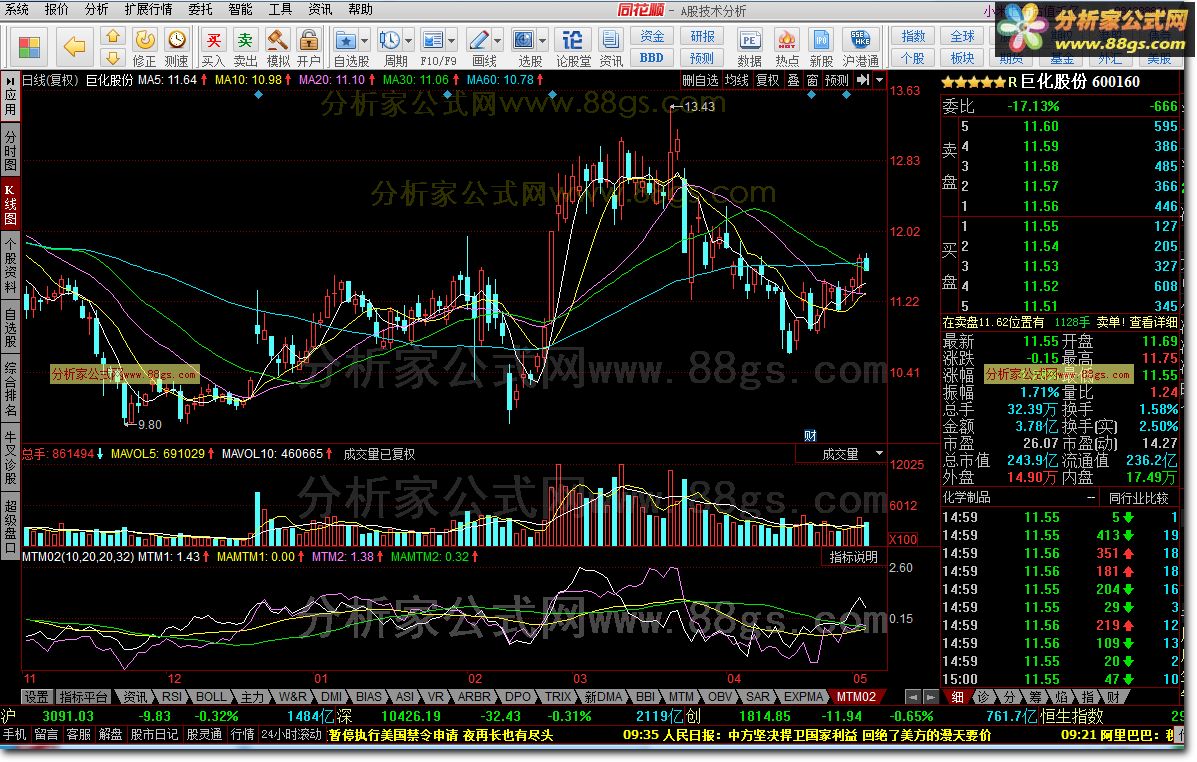The height and width of the screenshot is (762, 1197).
Task: Click the 资金 button
Action: 652,36
